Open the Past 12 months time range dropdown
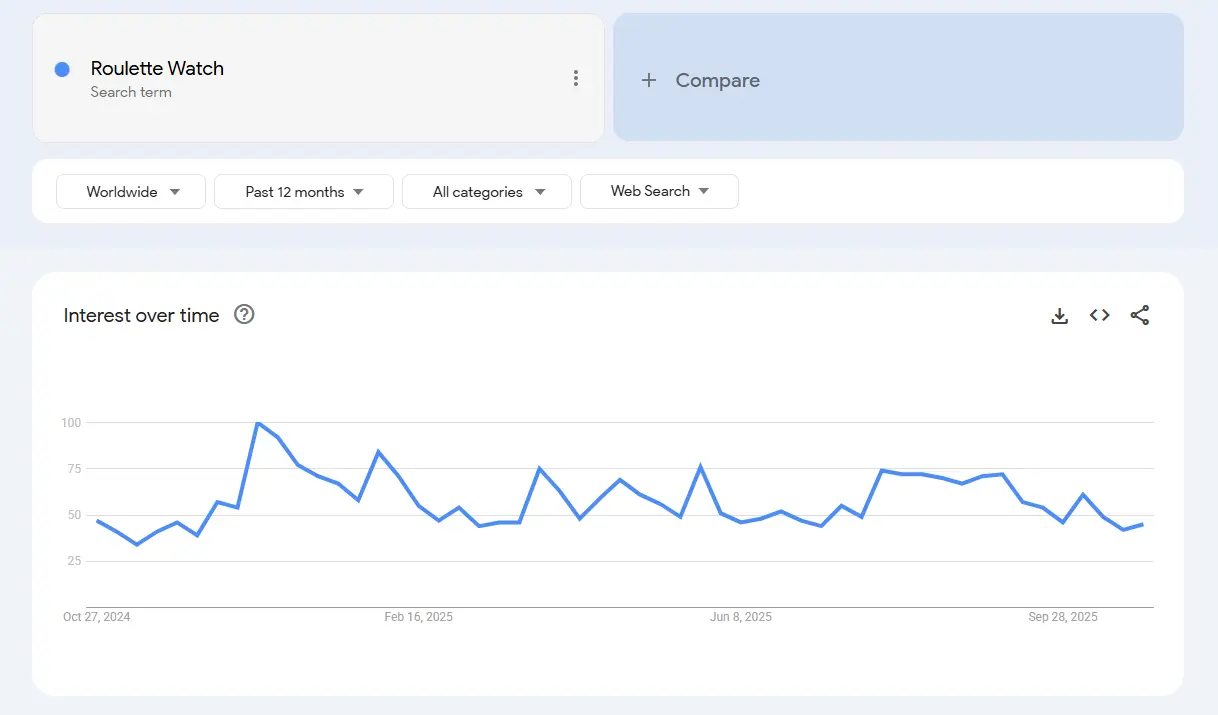 (x=303, y=192)
